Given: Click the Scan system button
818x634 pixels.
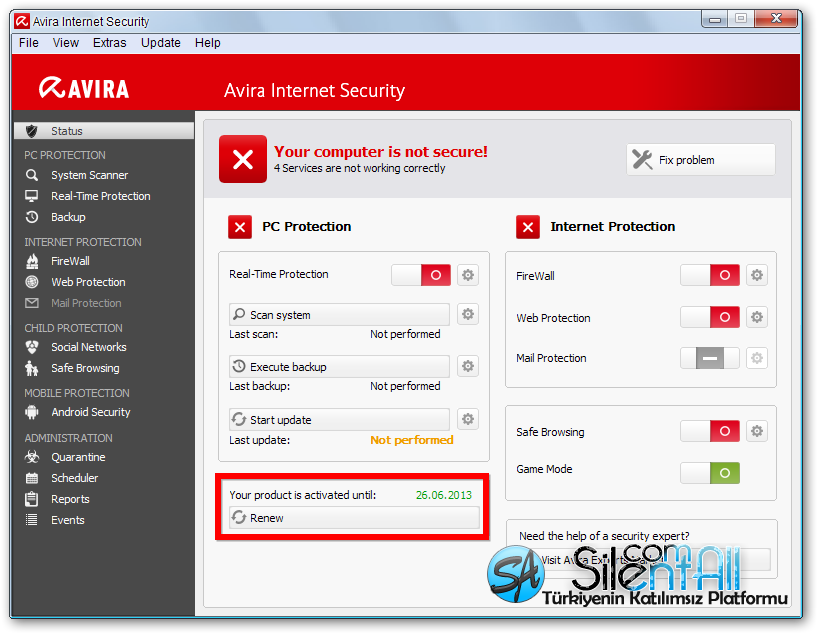Looking at the screenshot, I should [x=339, y=315].
